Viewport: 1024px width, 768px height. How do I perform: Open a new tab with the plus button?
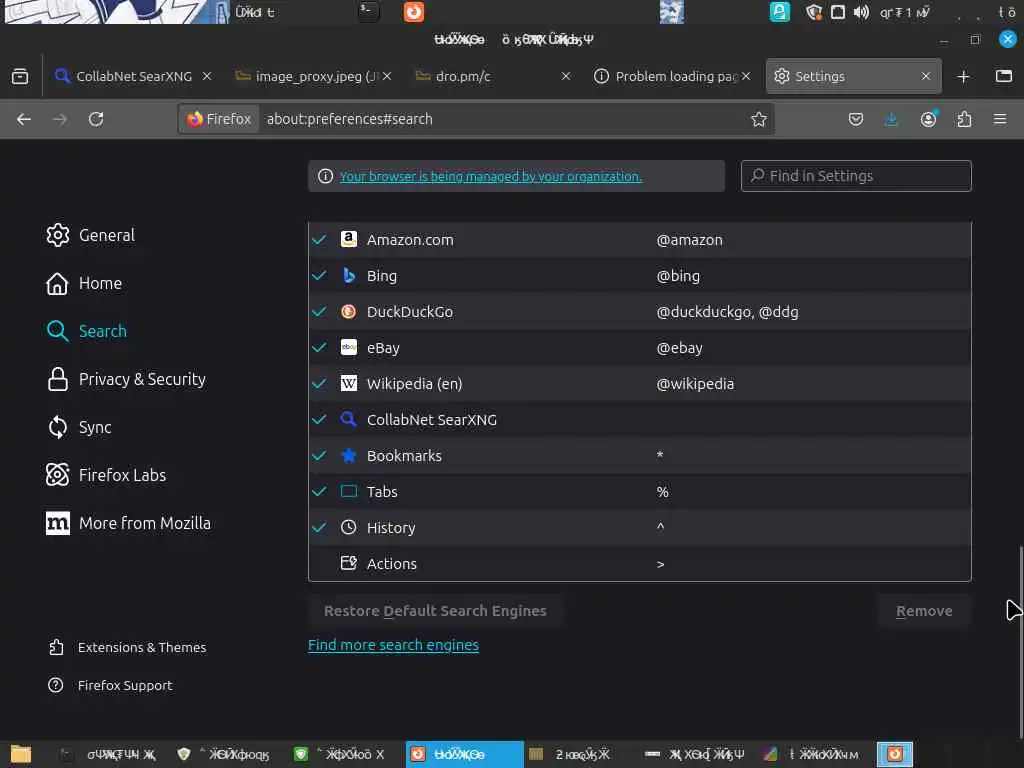coord(963,76)
